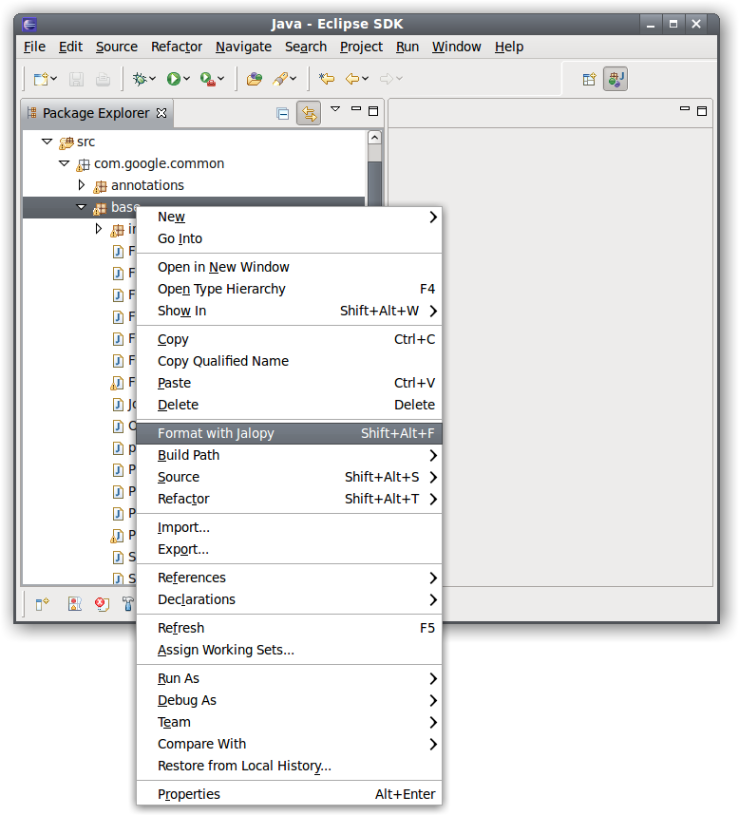Open the Search dropdown arrow
This screenshot has width=739, height=815.
(x=293, y=79)
